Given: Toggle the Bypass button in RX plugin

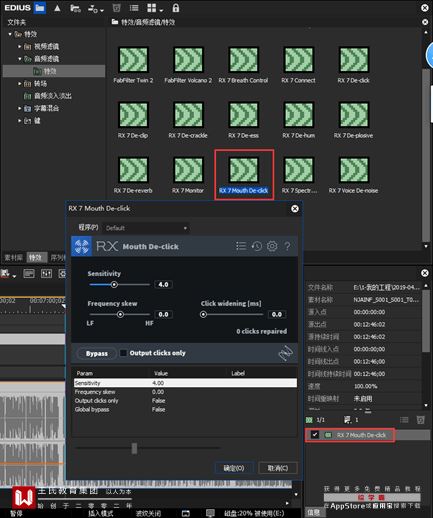Looking at the screenshot, I should click(97, 353).
